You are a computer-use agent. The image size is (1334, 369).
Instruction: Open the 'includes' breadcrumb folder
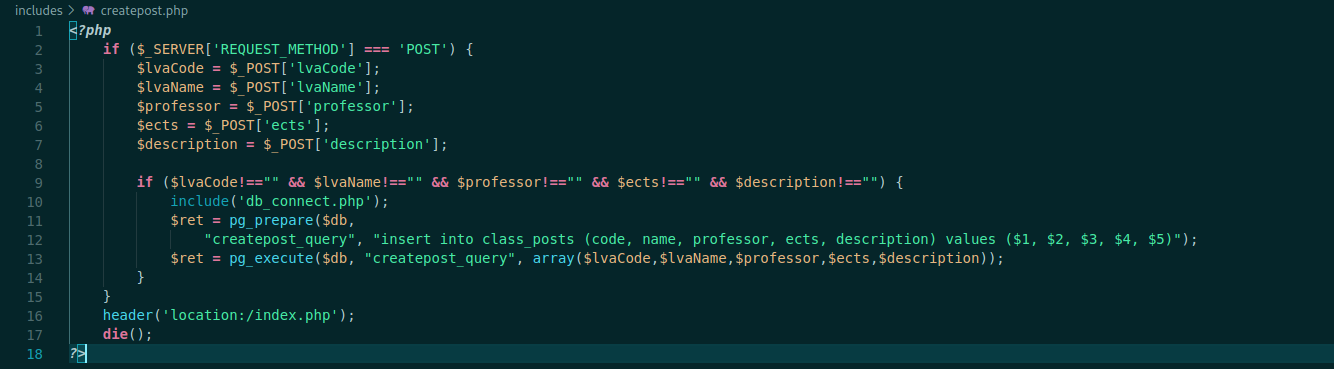click(x=38, y=11)
